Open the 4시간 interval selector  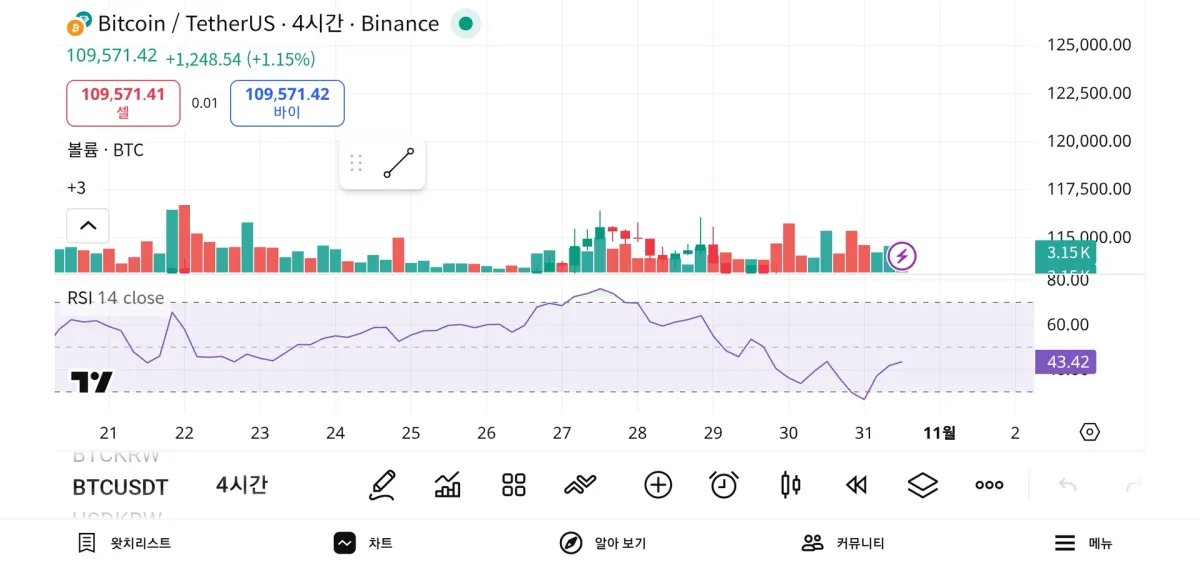click(242, 485)
